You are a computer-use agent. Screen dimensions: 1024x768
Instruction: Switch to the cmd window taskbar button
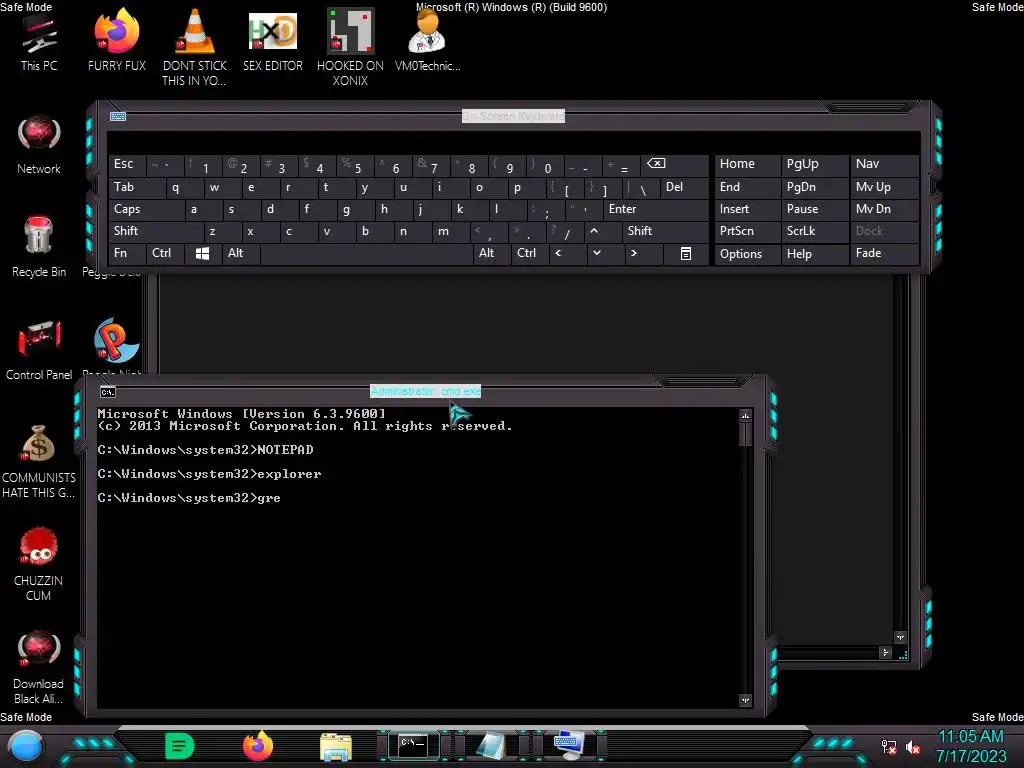[x=413, y=745]
